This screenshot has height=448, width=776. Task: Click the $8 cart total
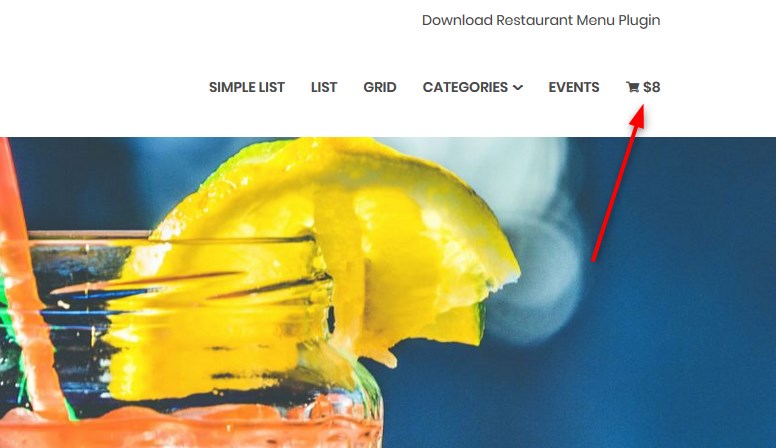point(651,87)
